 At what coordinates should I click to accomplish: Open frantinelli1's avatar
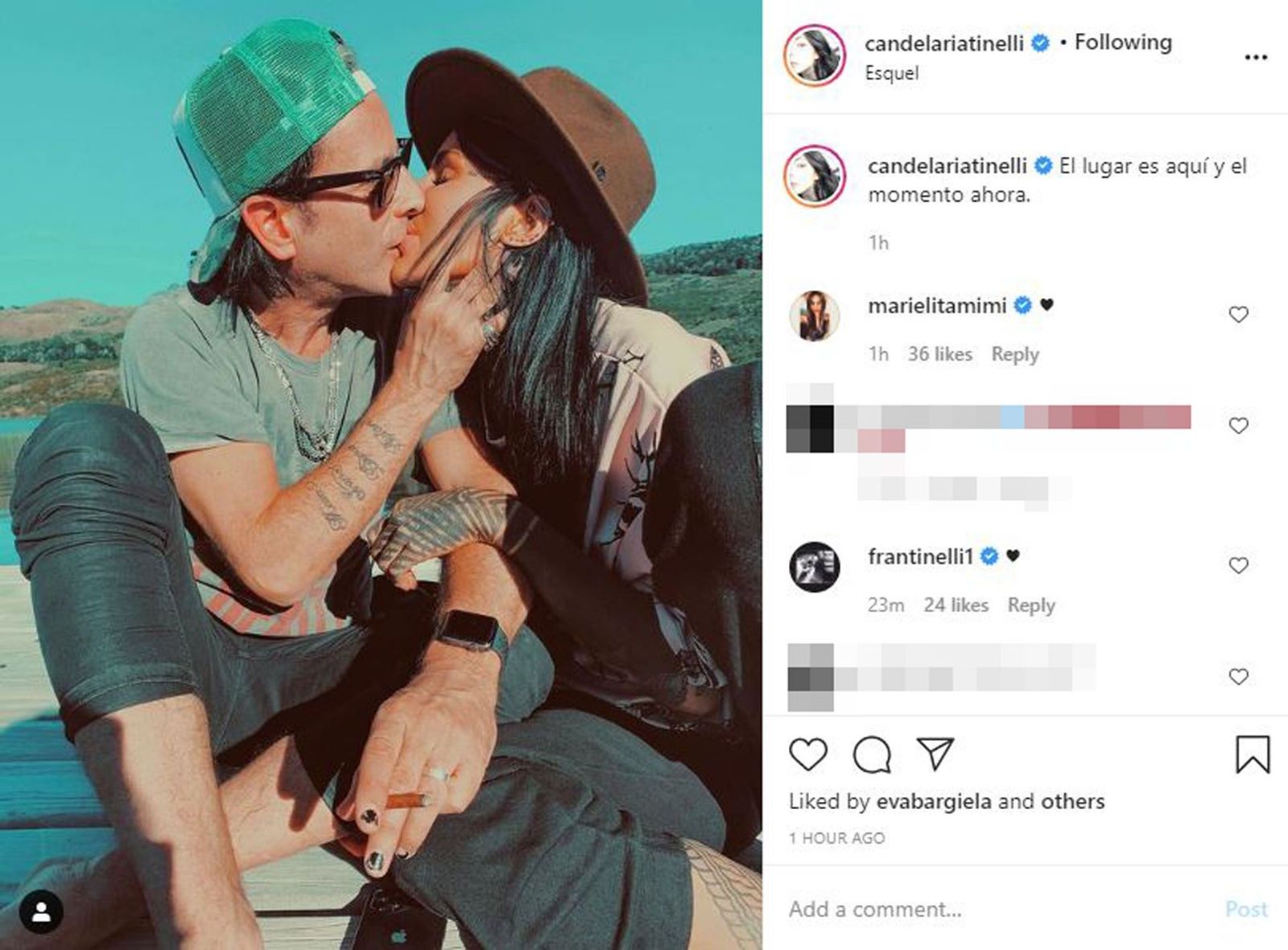815,567
